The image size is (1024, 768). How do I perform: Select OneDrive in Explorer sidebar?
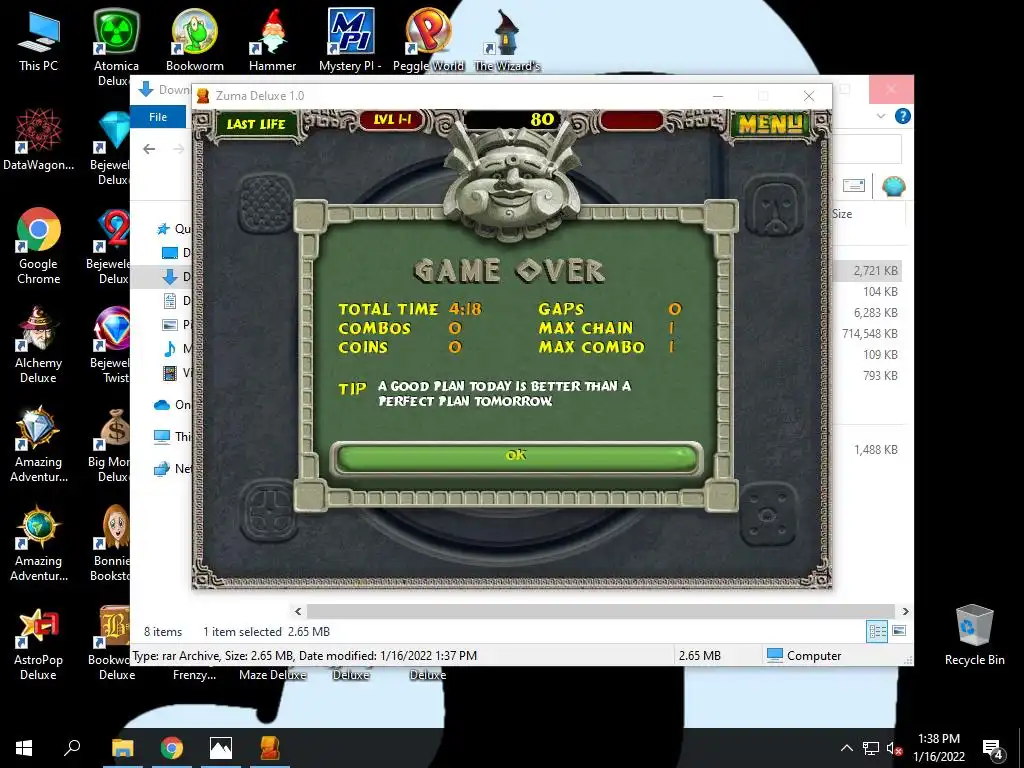pos(172,405)
